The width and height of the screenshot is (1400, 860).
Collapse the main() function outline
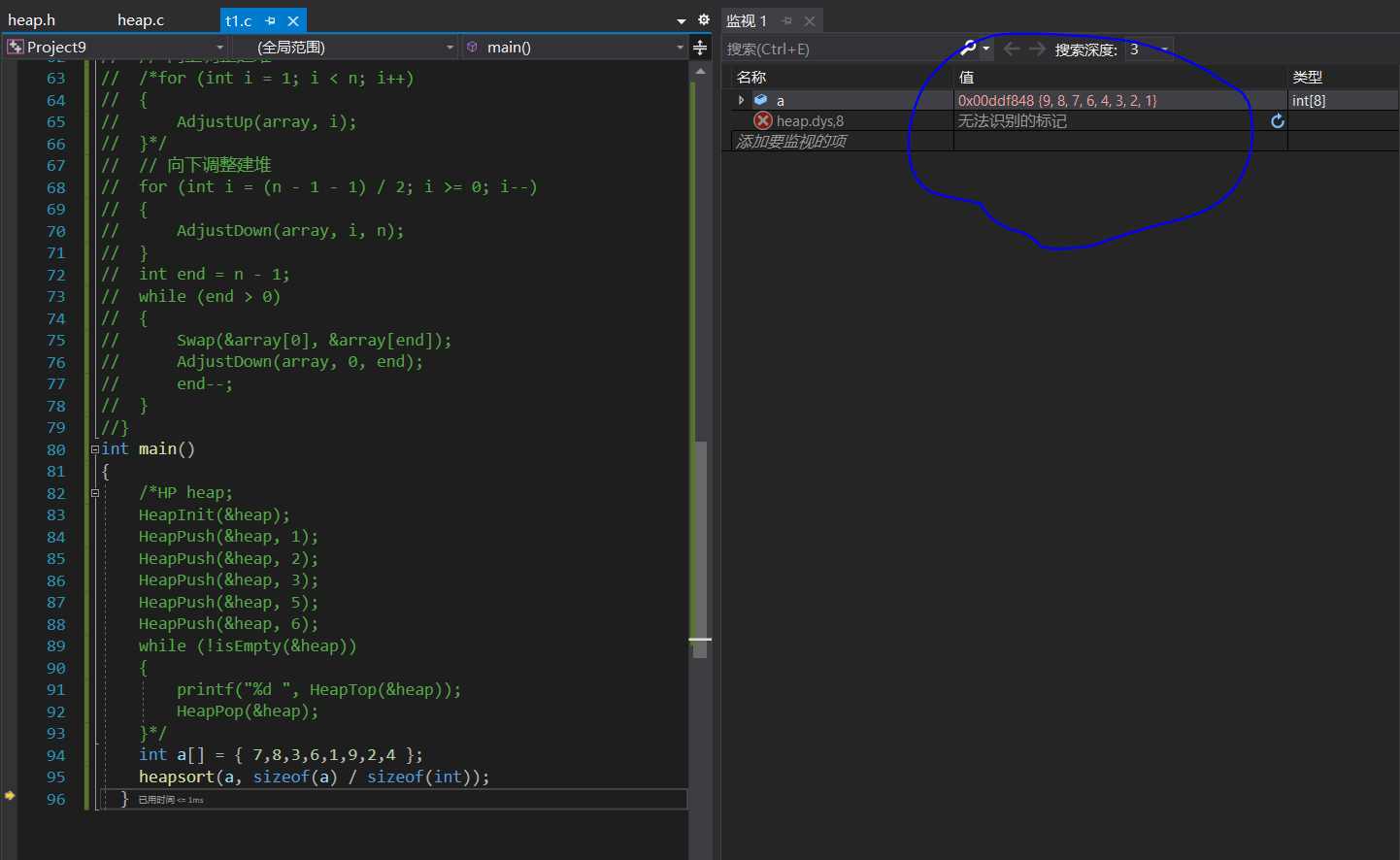(x=95, y=449)
